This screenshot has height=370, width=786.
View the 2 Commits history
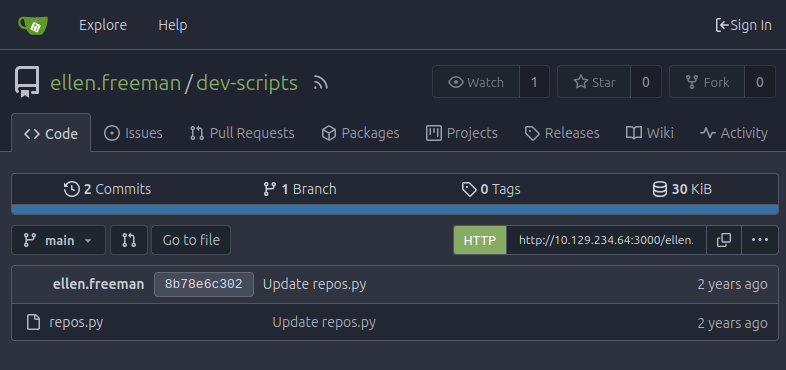[107, 189]
